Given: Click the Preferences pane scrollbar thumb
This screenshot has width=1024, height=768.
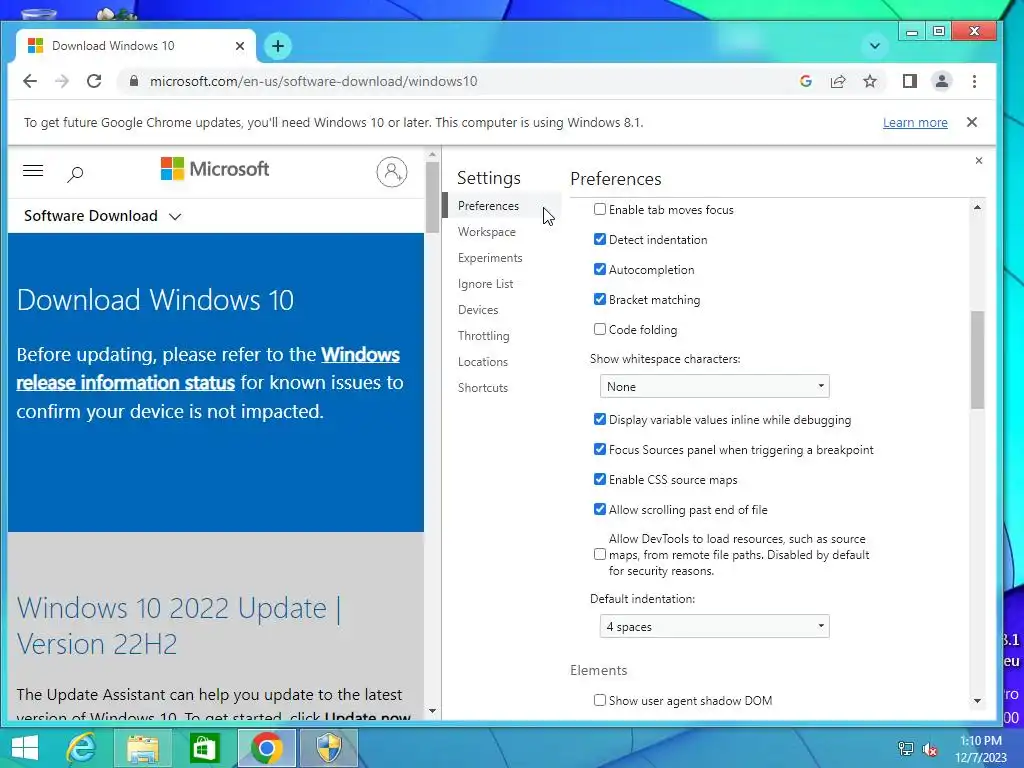Looking at the screenshot, I should [x=977, y=360].
